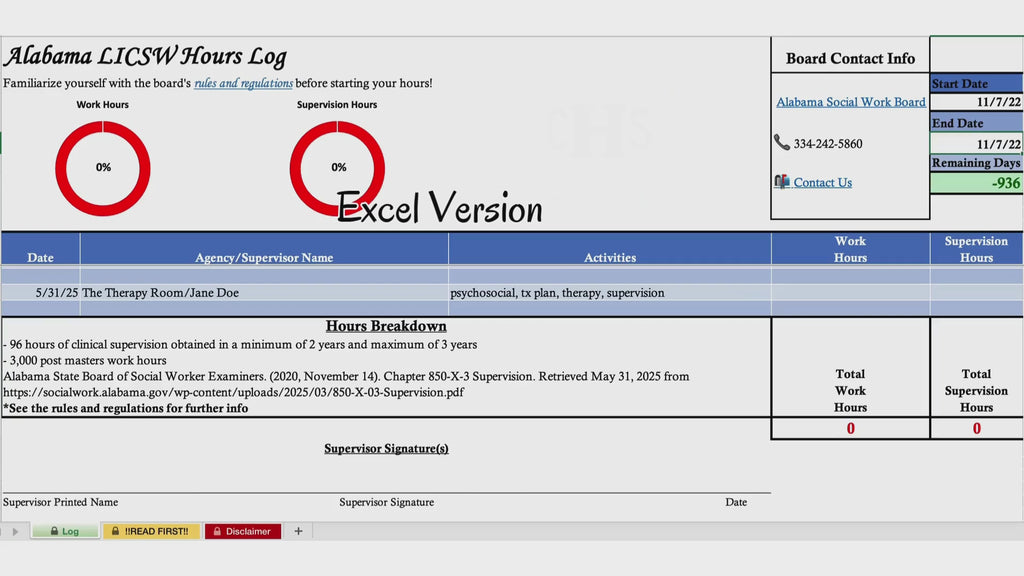Click the Start Date label cell
The height and width of the screenshot is (576, 1024).
click(976, 84)
